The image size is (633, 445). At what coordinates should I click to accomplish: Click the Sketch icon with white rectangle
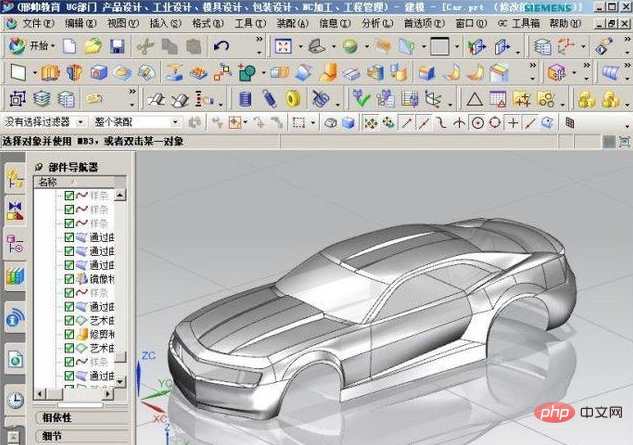(19, 73)
